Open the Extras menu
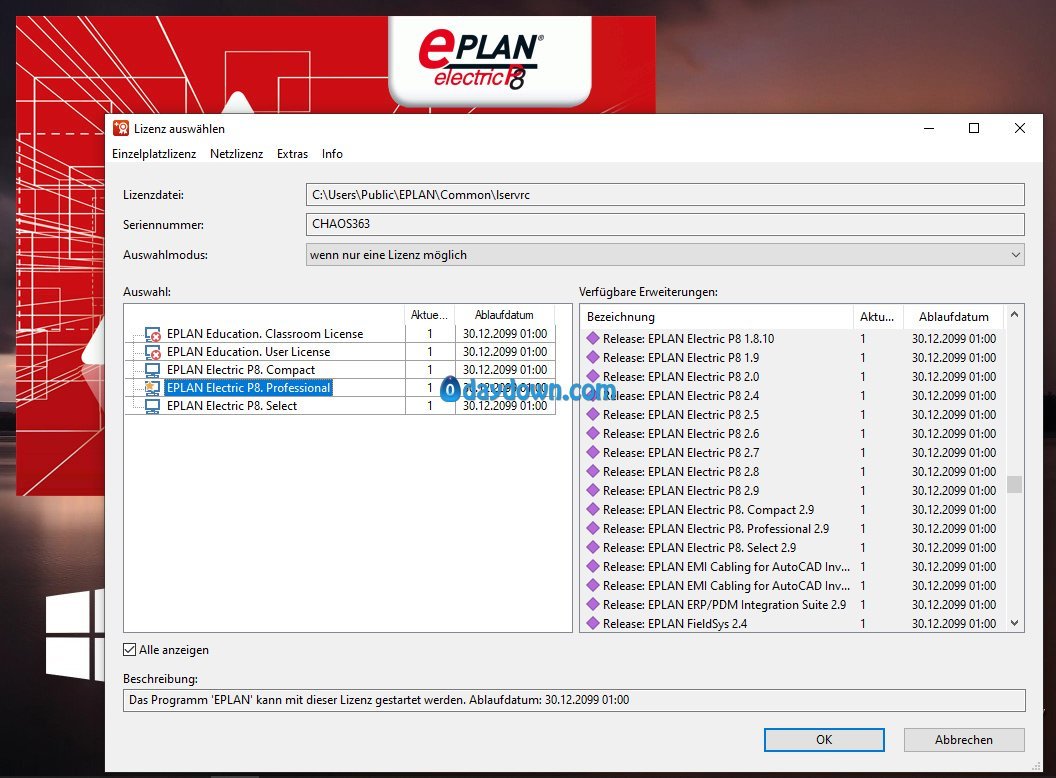This screenshot has width=1056, height=778. tap(292, 154)
